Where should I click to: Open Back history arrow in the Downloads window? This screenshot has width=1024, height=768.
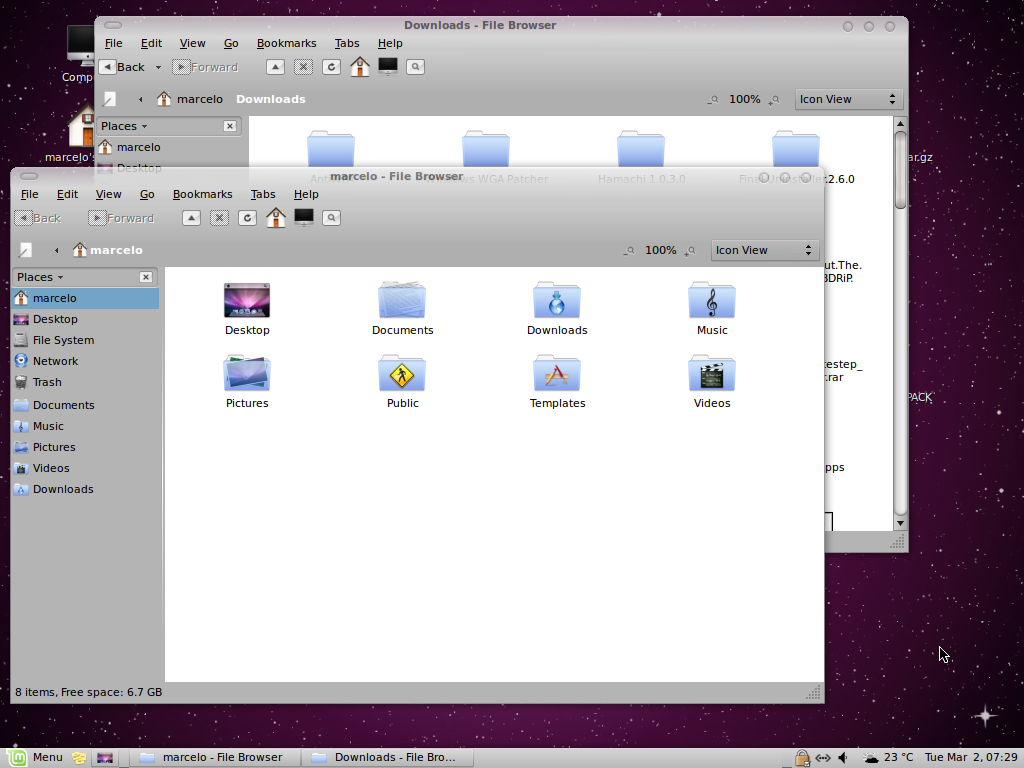[158, 67]
